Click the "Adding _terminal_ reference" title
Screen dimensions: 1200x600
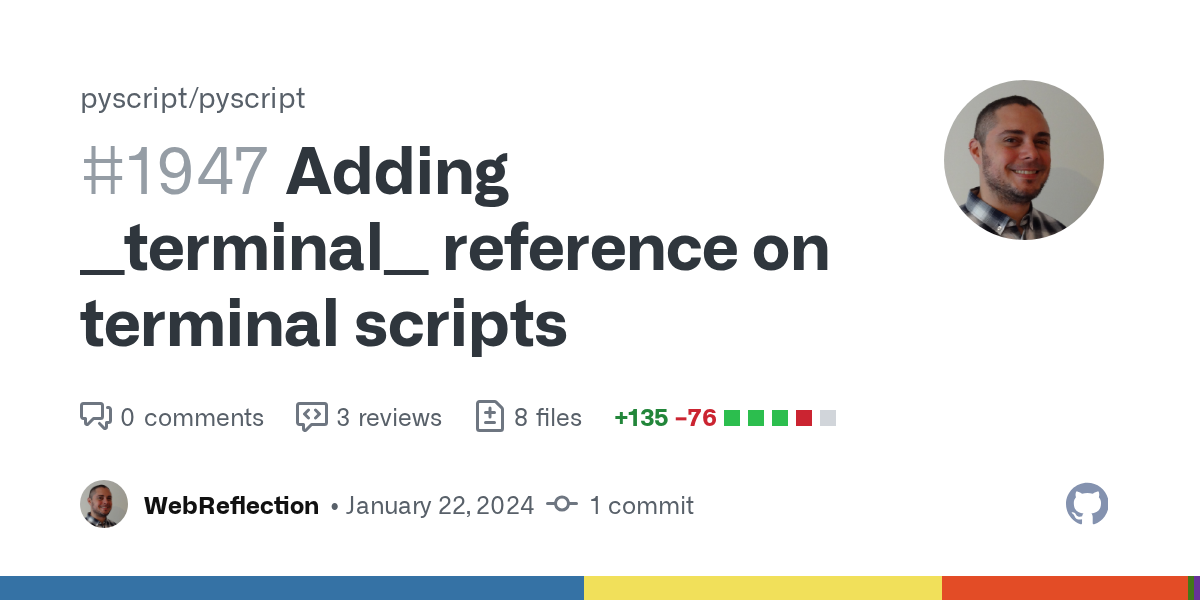(455, 248)
